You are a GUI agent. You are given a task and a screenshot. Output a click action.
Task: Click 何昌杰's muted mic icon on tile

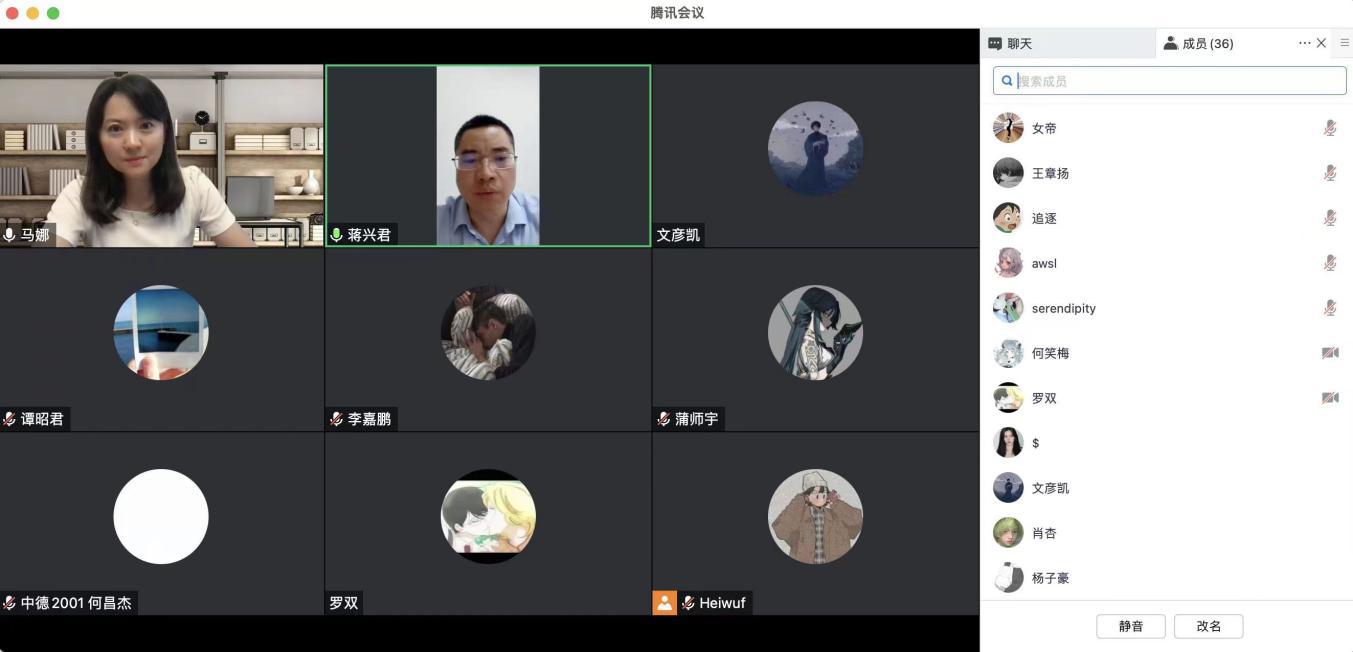point(10,603)
